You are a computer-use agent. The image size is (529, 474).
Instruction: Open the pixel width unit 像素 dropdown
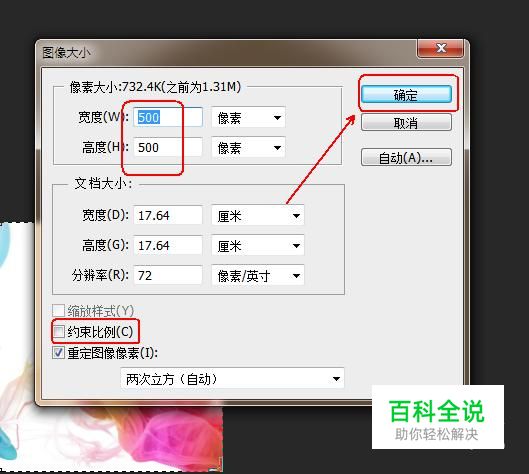[x=249, y=117]
